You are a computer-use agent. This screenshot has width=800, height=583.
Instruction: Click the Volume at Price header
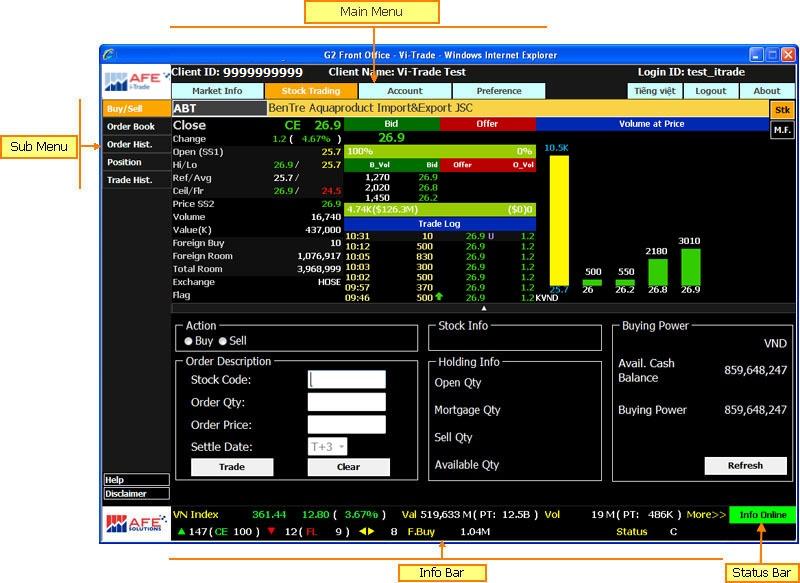[x=652, y=123]
